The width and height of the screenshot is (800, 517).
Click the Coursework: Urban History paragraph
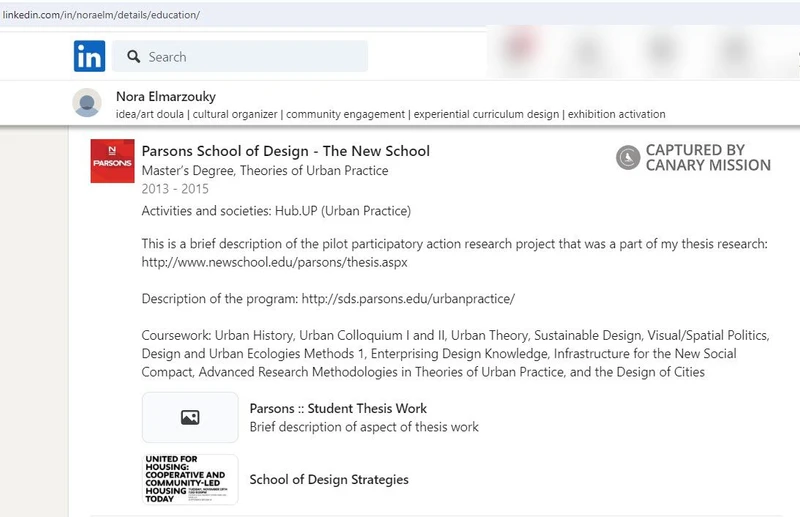[455, 354]
